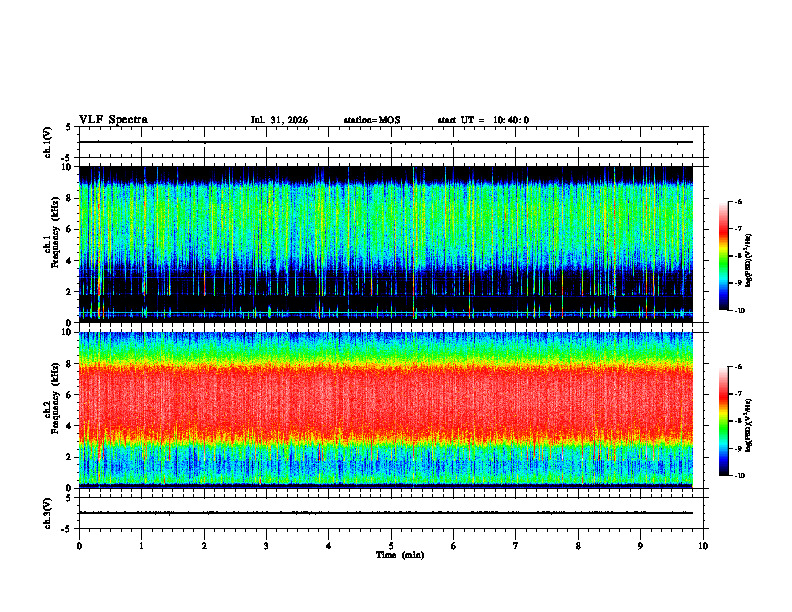Viewport: 792px width, 612px height.
Task: Click time axis tick label "5"
Action: point(391,546)
